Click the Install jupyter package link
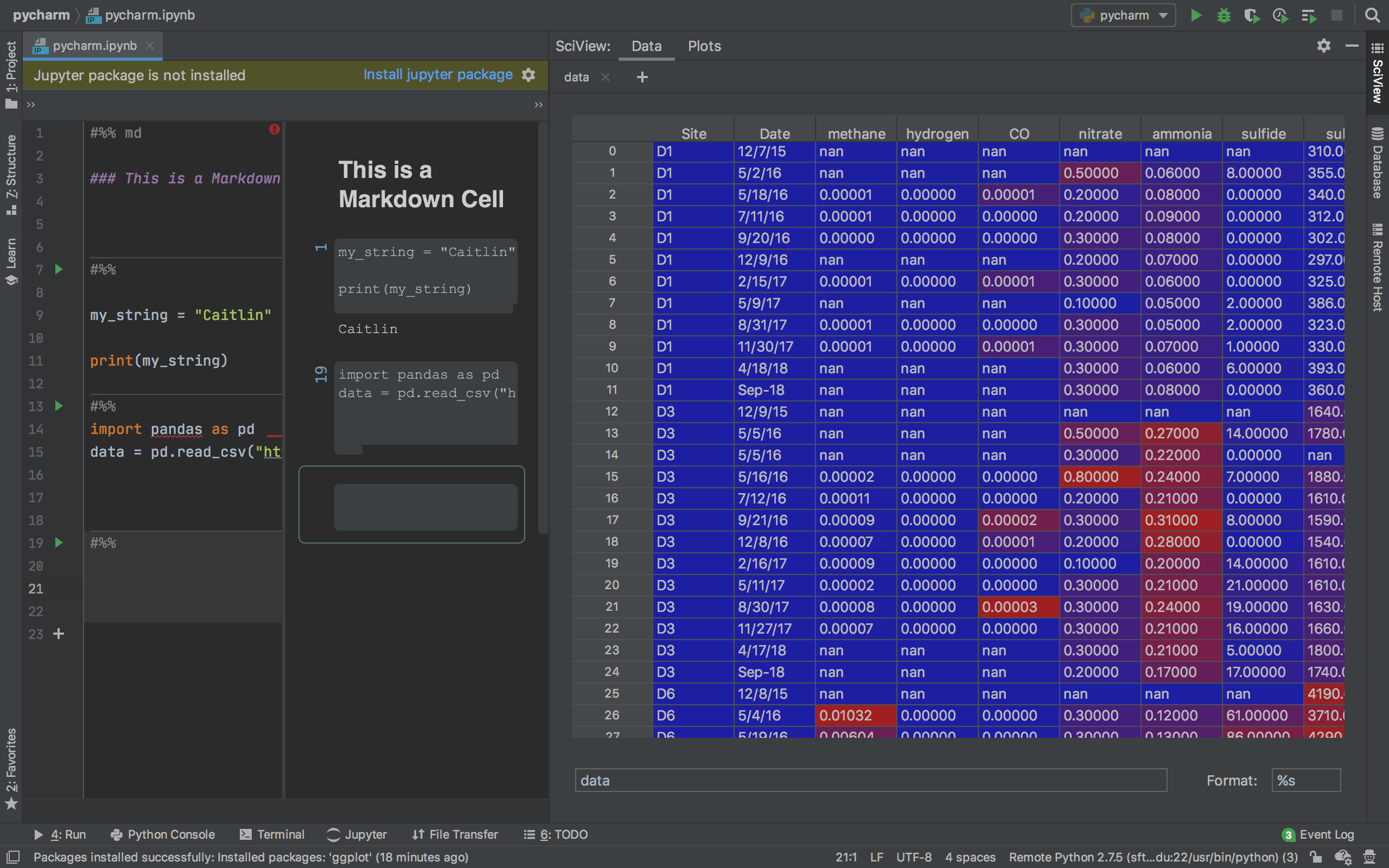Screen dimensions: 1389x868 click(438, 75)
